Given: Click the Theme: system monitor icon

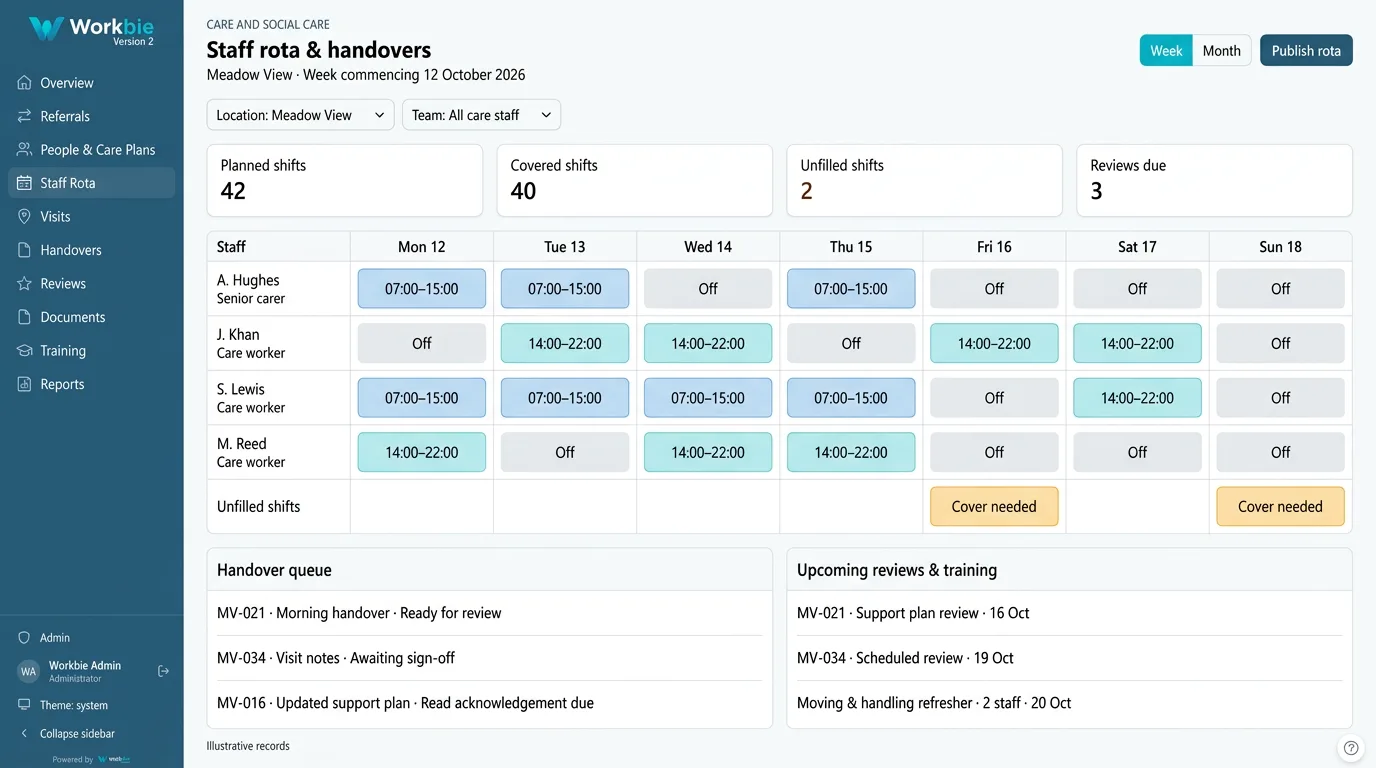Looking at the screenshot, I should pos(25,705).
